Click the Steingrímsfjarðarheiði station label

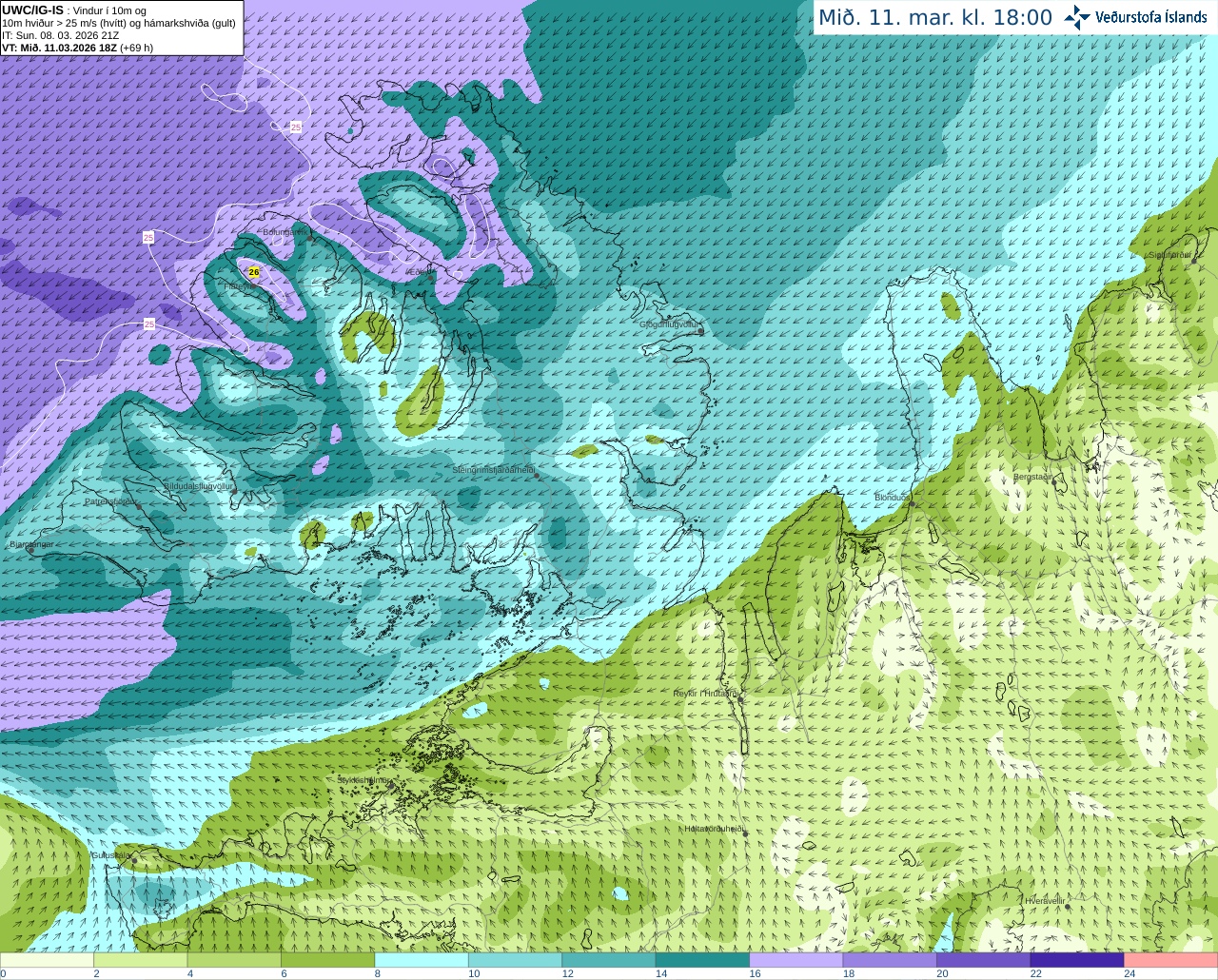point(492,470)
